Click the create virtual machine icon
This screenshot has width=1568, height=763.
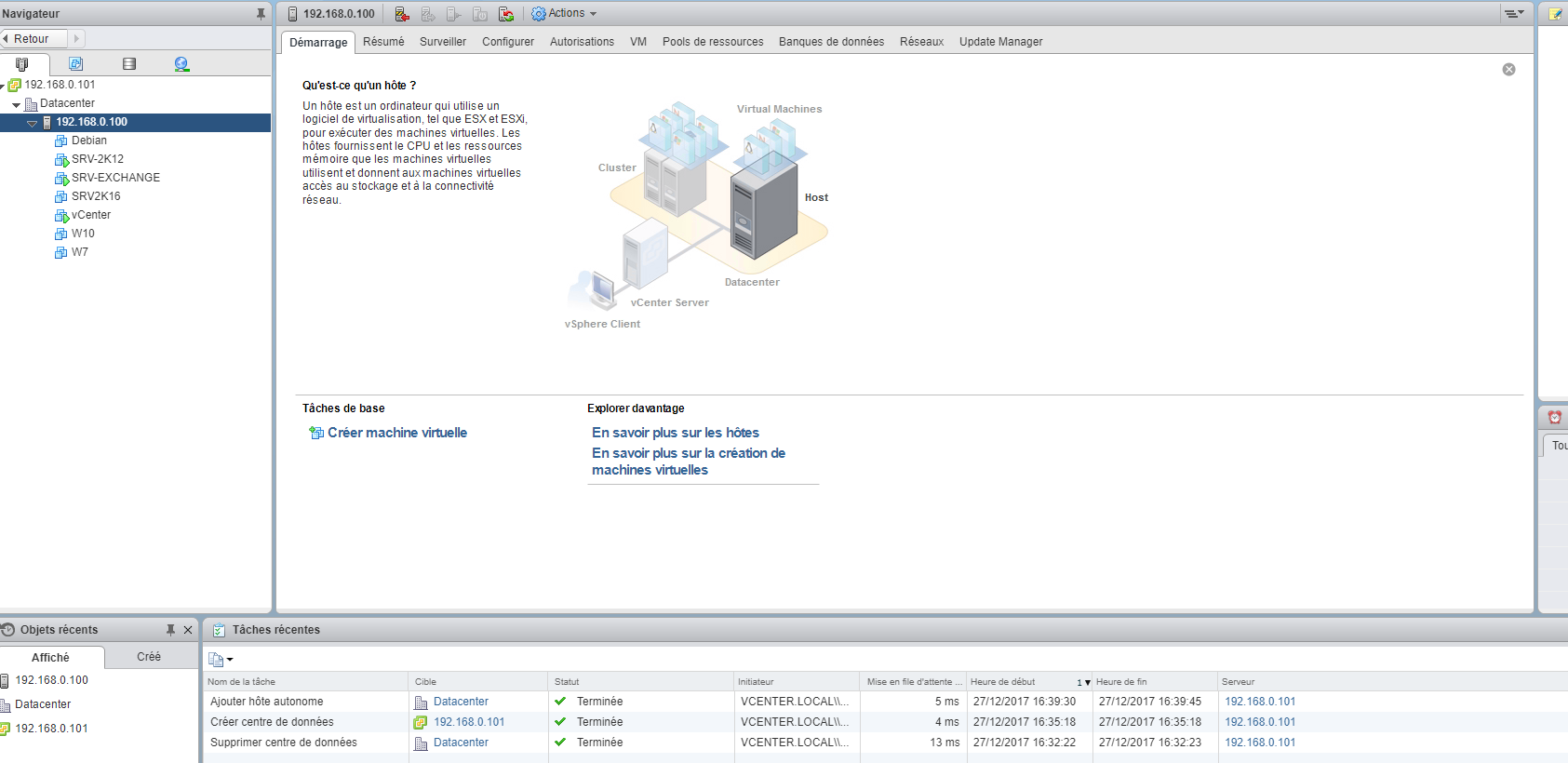point(316,433)
